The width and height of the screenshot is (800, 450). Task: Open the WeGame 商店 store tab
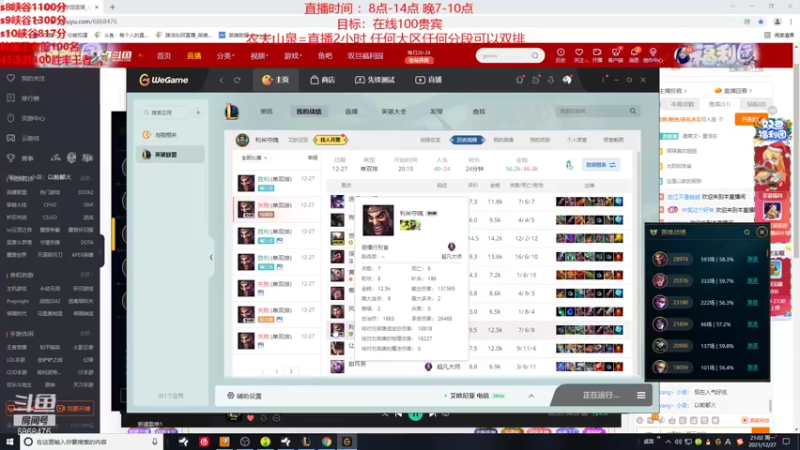click(x=322, y=80)
